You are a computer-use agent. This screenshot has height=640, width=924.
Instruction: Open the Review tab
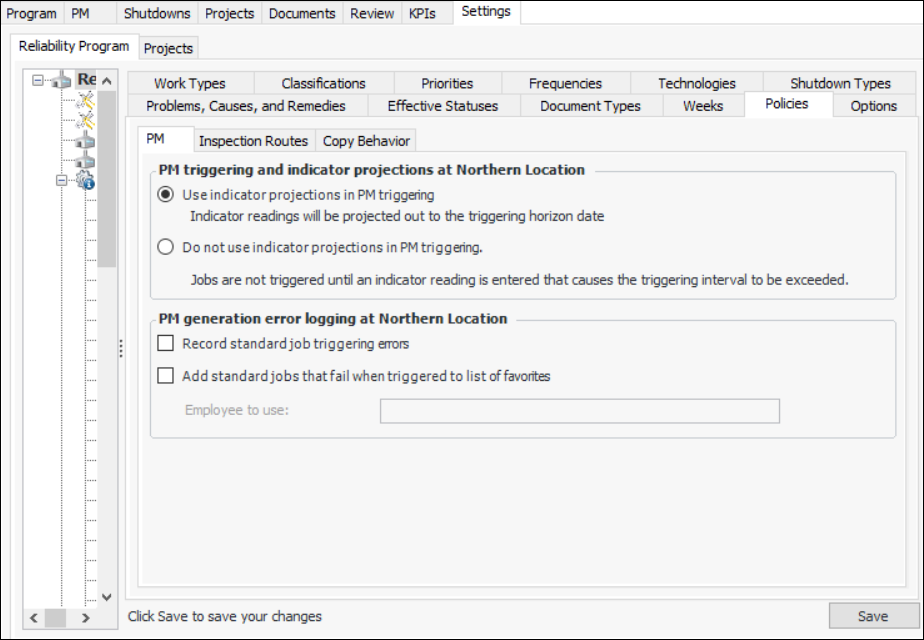372,14
